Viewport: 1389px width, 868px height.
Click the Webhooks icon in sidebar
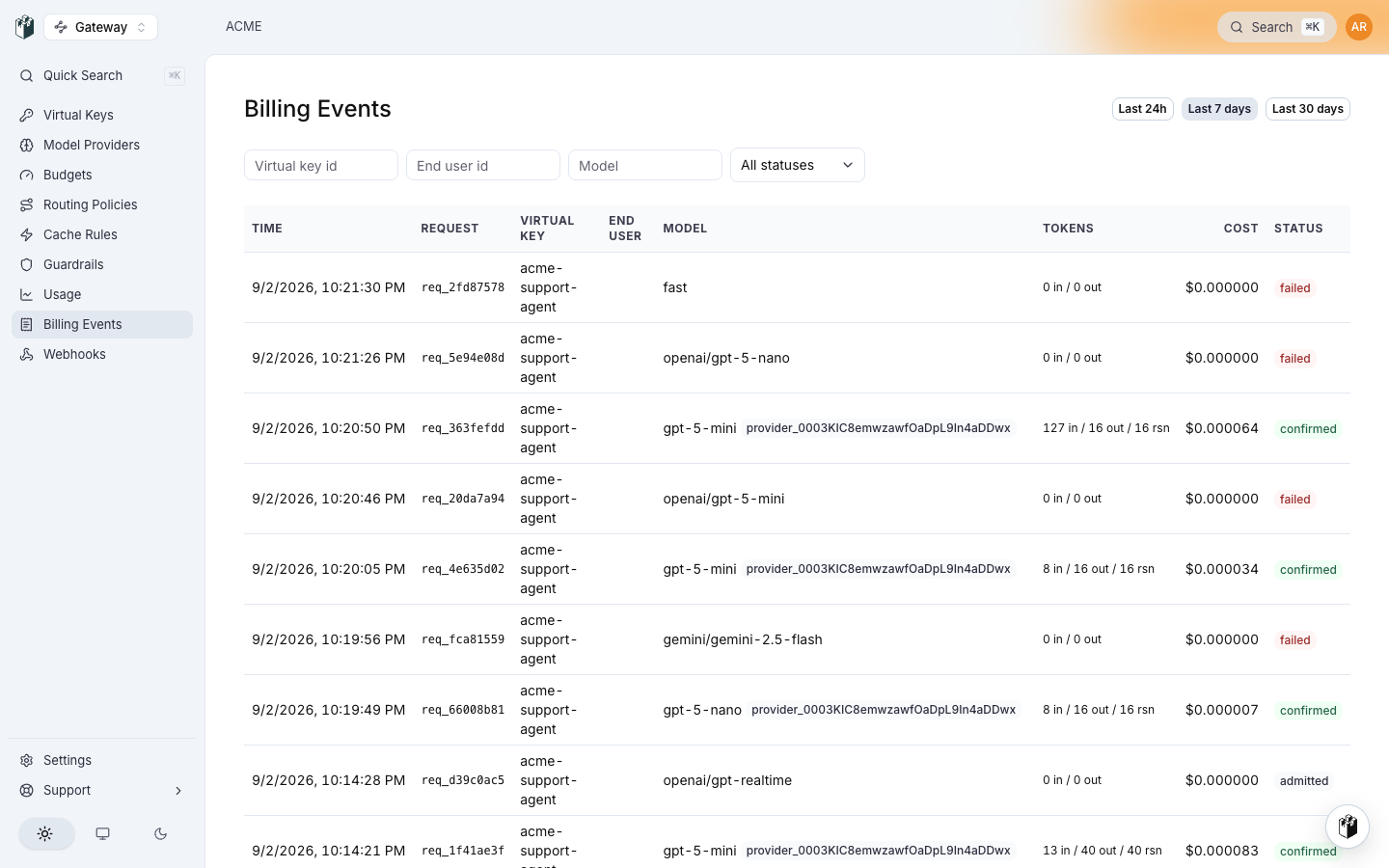[x=27, y=354]
